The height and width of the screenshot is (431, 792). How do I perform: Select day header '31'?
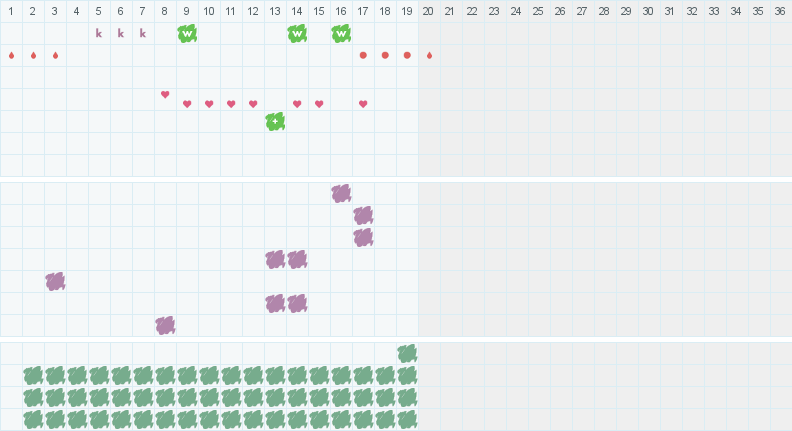[670, 11]
